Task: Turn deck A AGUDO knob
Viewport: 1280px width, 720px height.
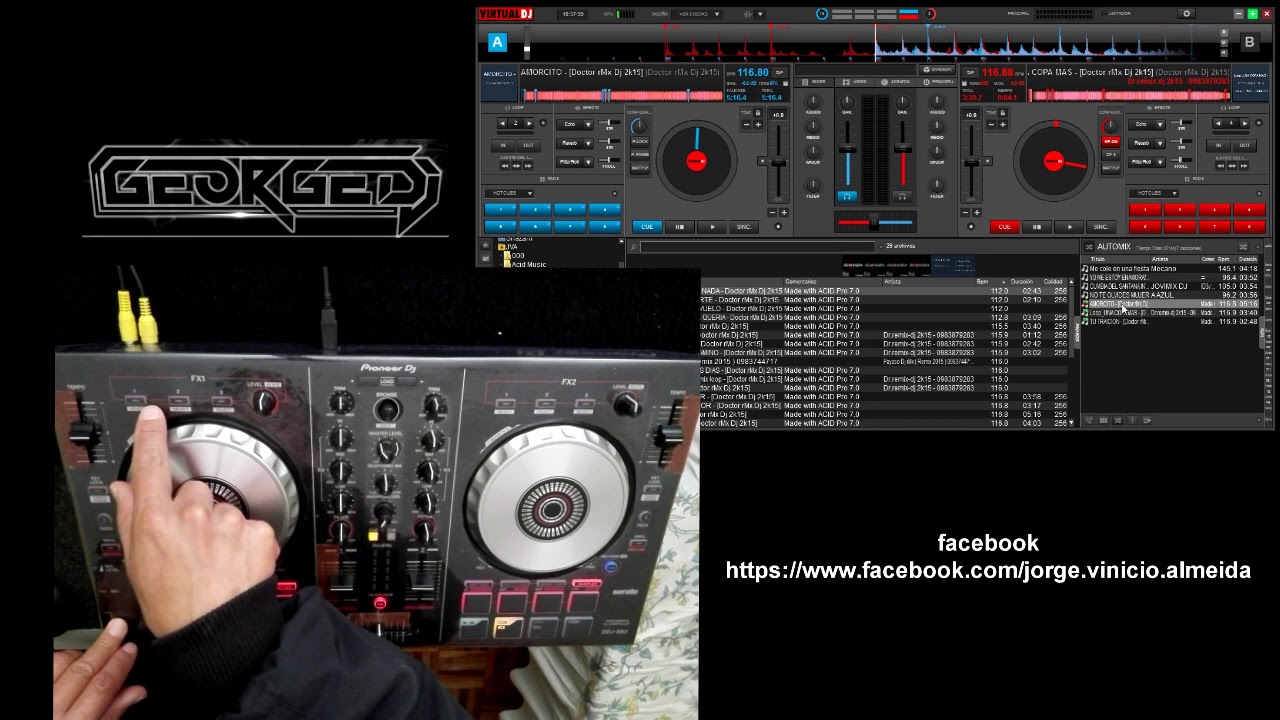Action: pos(813,102)
